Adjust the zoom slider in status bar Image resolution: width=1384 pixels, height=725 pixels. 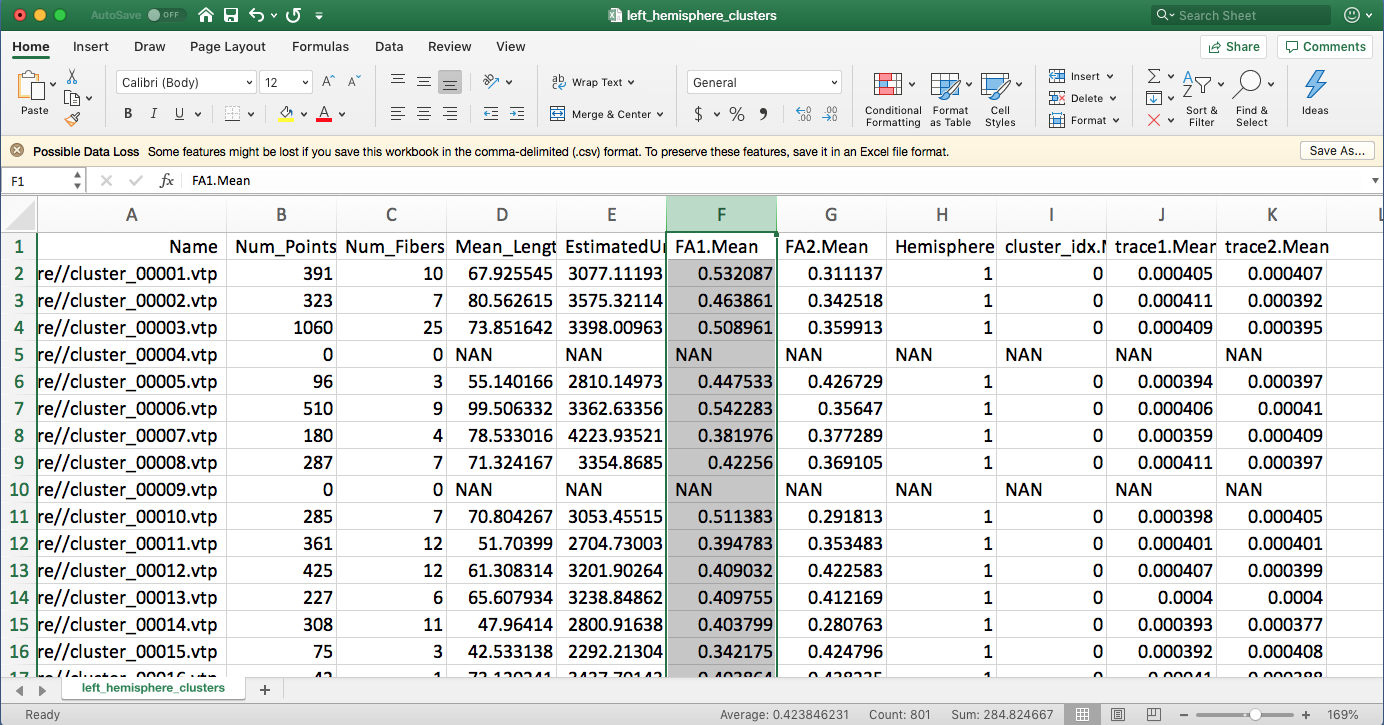[1254, 715]
